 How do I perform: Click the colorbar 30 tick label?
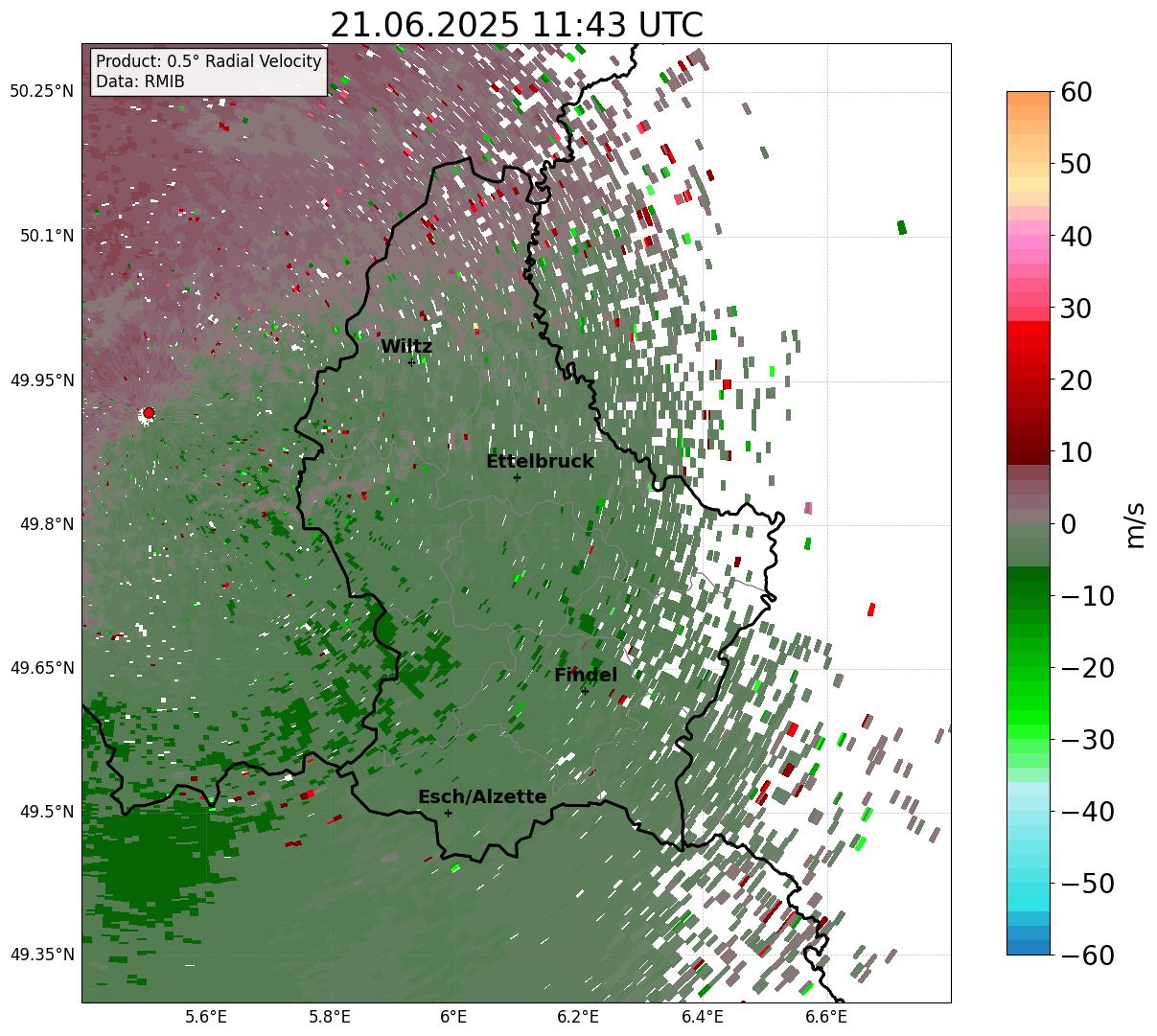click(x=1075, y=309)
